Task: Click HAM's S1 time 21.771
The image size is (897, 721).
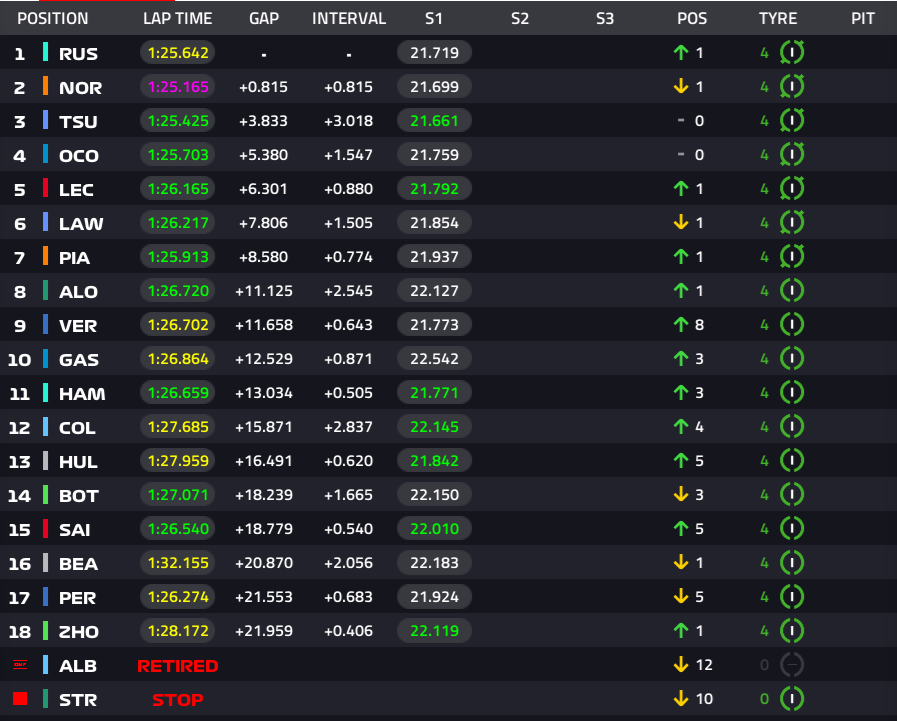Action: (x=434, y=393)
